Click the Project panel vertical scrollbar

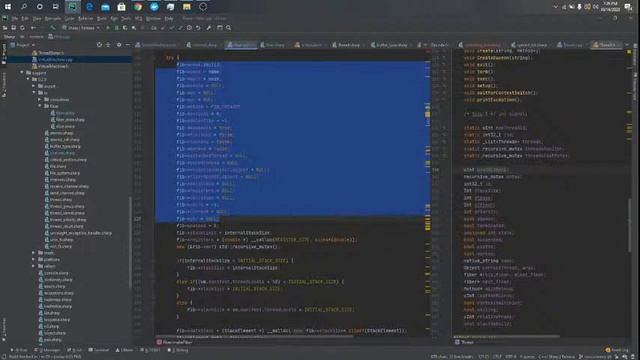coord(130,243)
